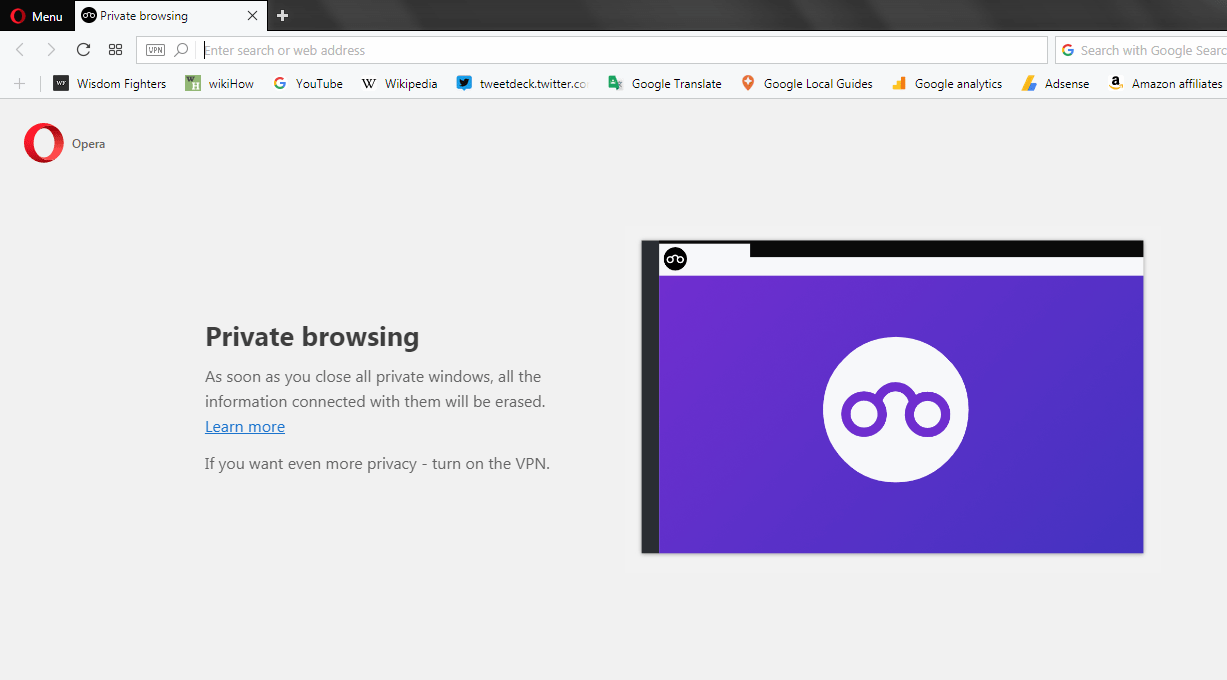
Task: Open the Wikipedia bookmark
Action: pos(400,84)
